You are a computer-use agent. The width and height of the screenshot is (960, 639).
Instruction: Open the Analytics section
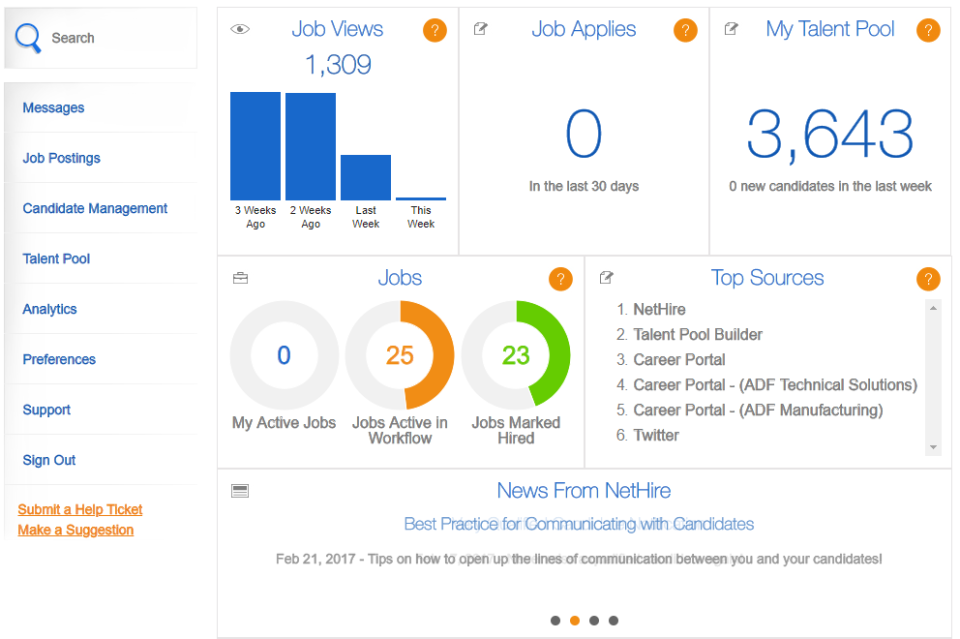pos(49,309)
